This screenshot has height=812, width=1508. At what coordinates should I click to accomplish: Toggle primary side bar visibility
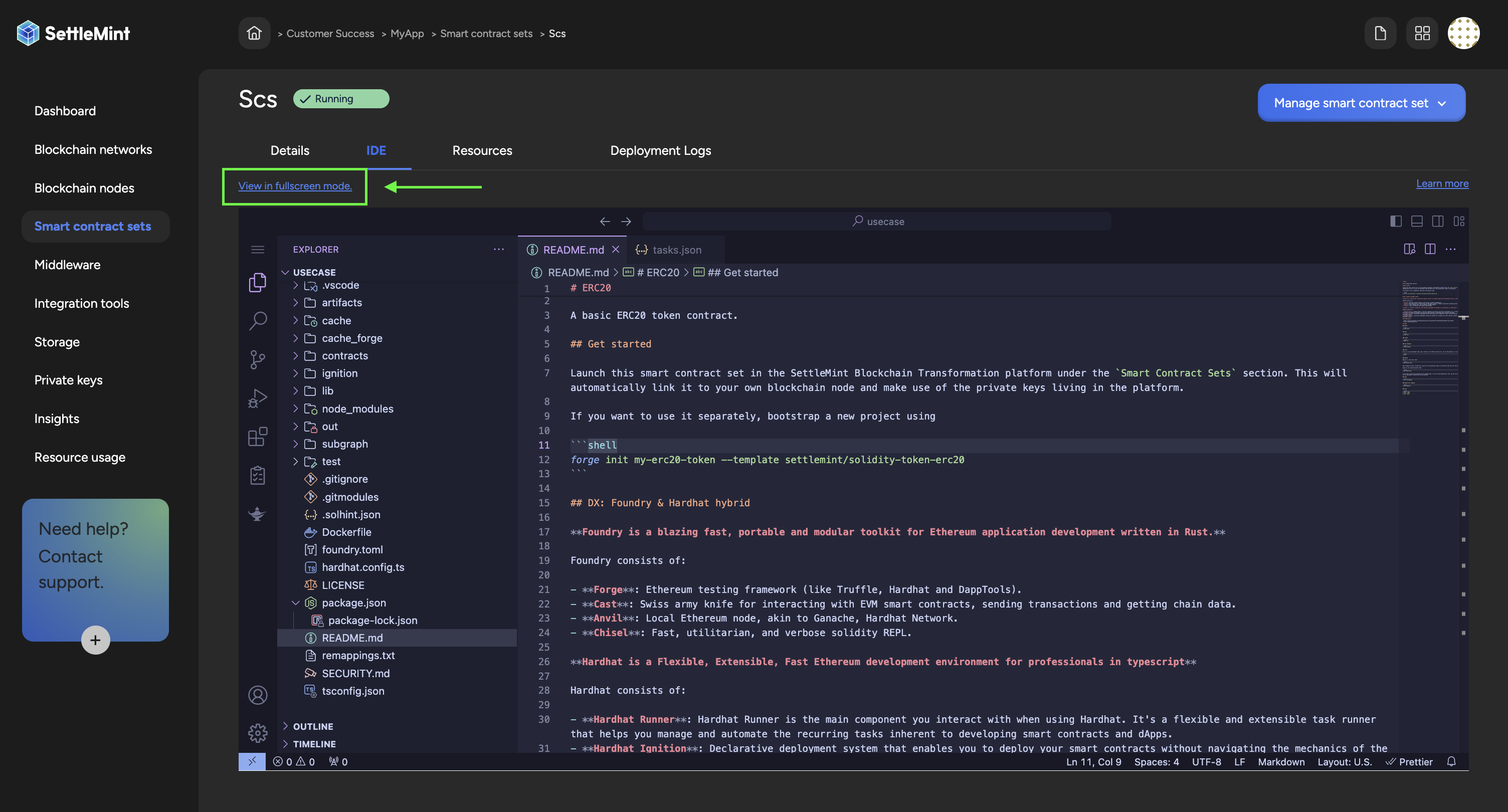click(1396, 221)
